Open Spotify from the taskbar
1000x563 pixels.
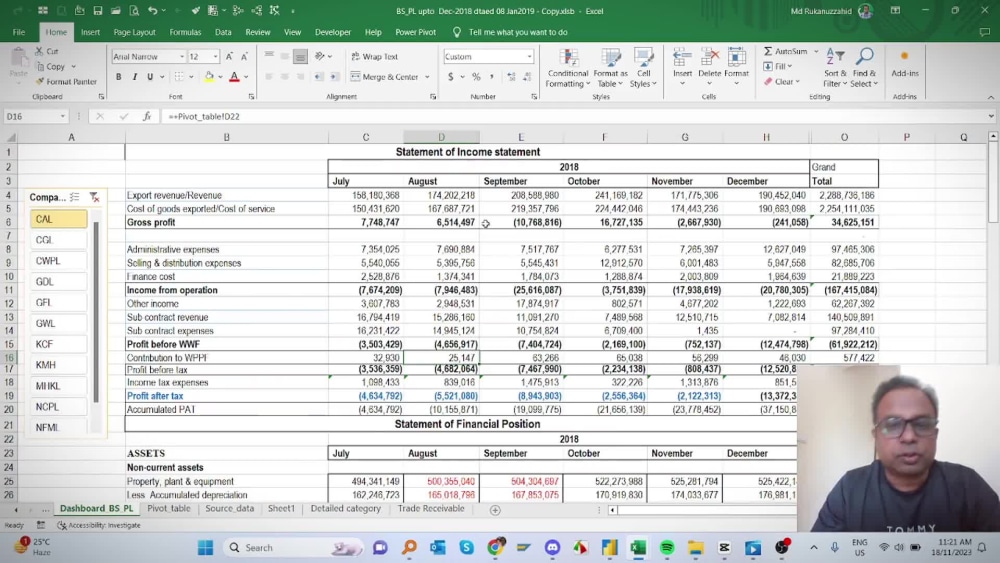pyautogui.click(x=667, y=548)
